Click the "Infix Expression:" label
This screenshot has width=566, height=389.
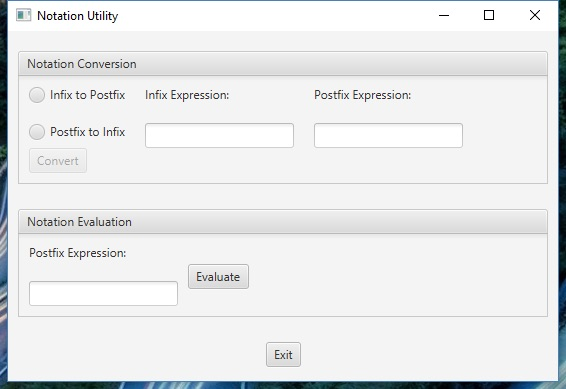[x=187, y=95]
